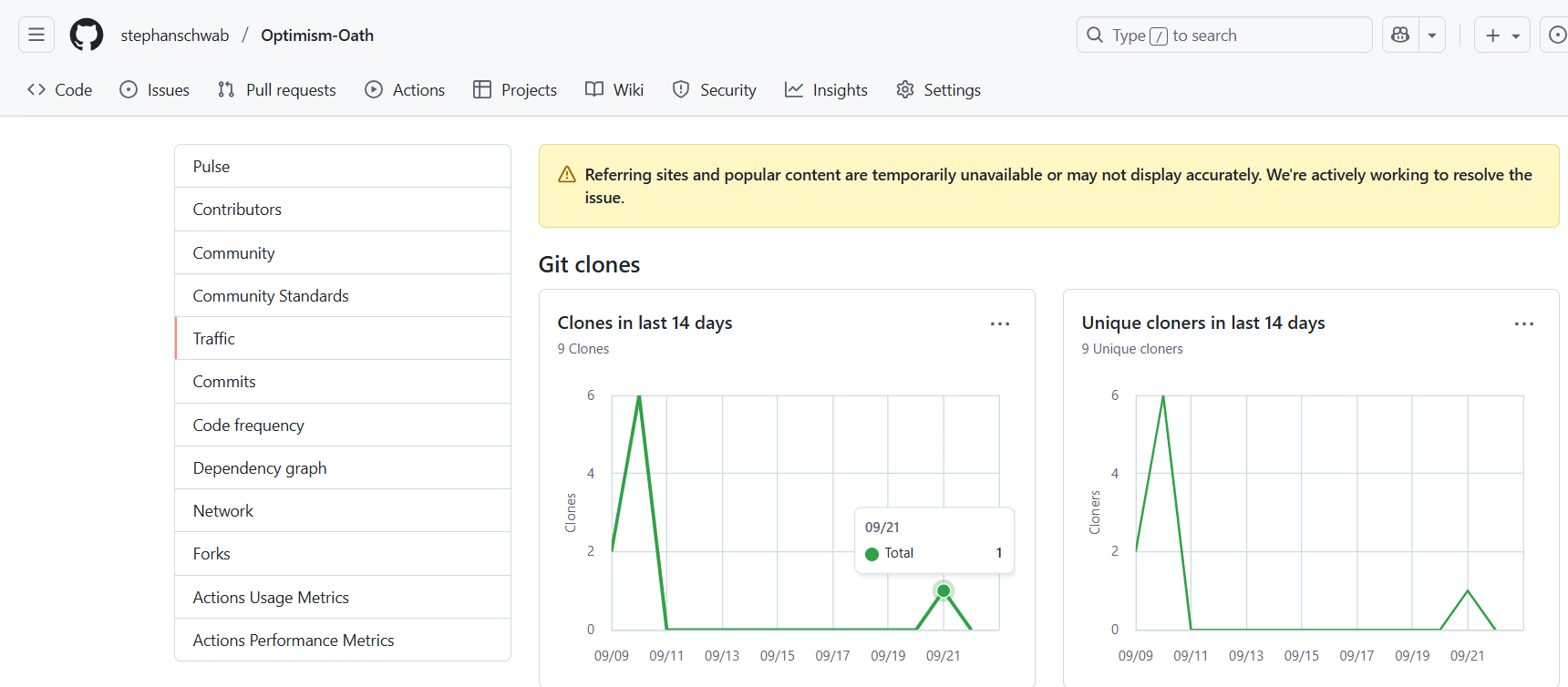Open Copilot chat icon
Viewport: 1568px width, 687px height.
pyautogui.click(x=1400, y=36)
